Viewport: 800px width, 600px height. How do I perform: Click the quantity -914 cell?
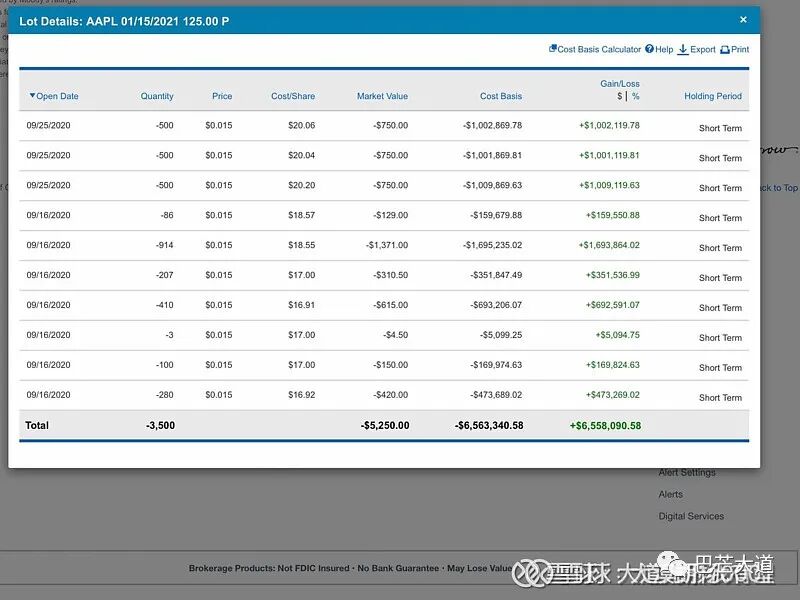coord(164,245)
